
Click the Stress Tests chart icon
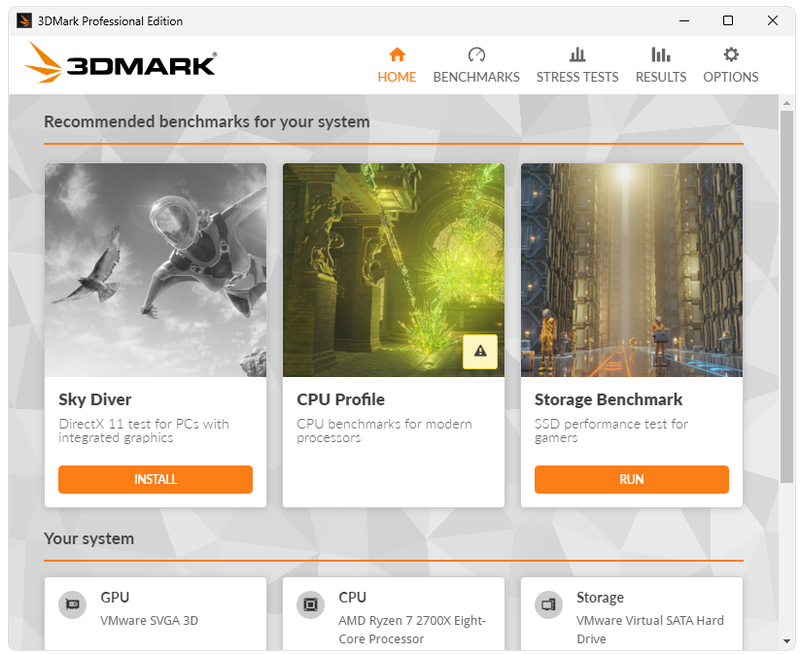577,54
